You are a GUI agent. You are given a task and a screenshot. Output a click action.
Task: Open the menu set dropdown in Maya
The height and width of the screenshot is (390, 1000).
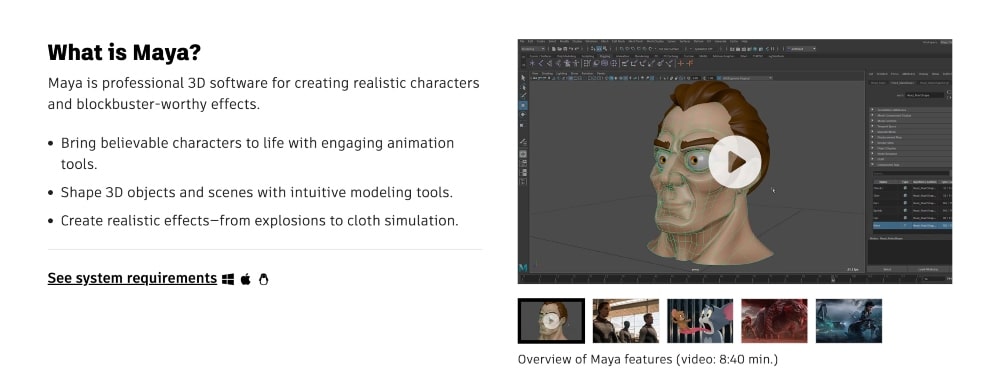[x=533, y=48]
